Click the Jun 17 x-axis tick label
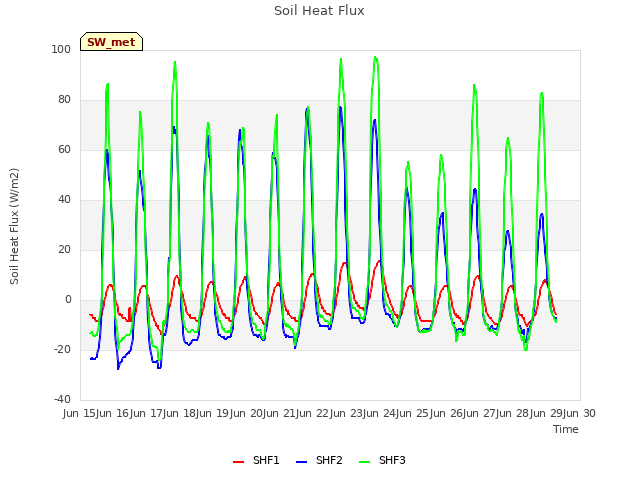 coord(147,413)
